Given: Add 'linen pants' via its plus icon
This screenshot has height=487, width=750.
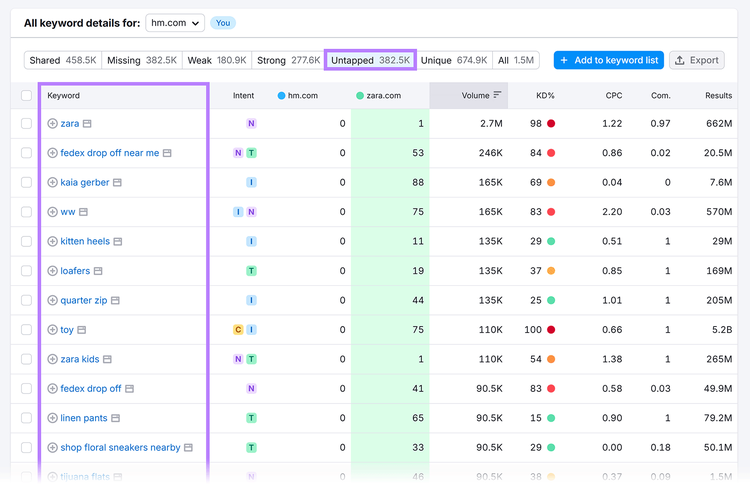Looking at the screenshot, I should pos(53,418).
